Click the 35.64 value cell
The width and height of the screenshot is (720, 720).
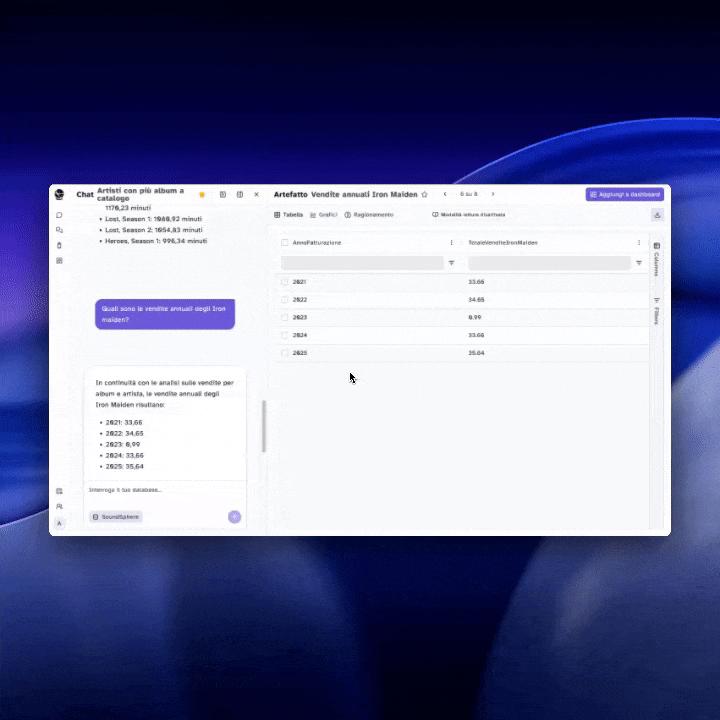[476, 353]
